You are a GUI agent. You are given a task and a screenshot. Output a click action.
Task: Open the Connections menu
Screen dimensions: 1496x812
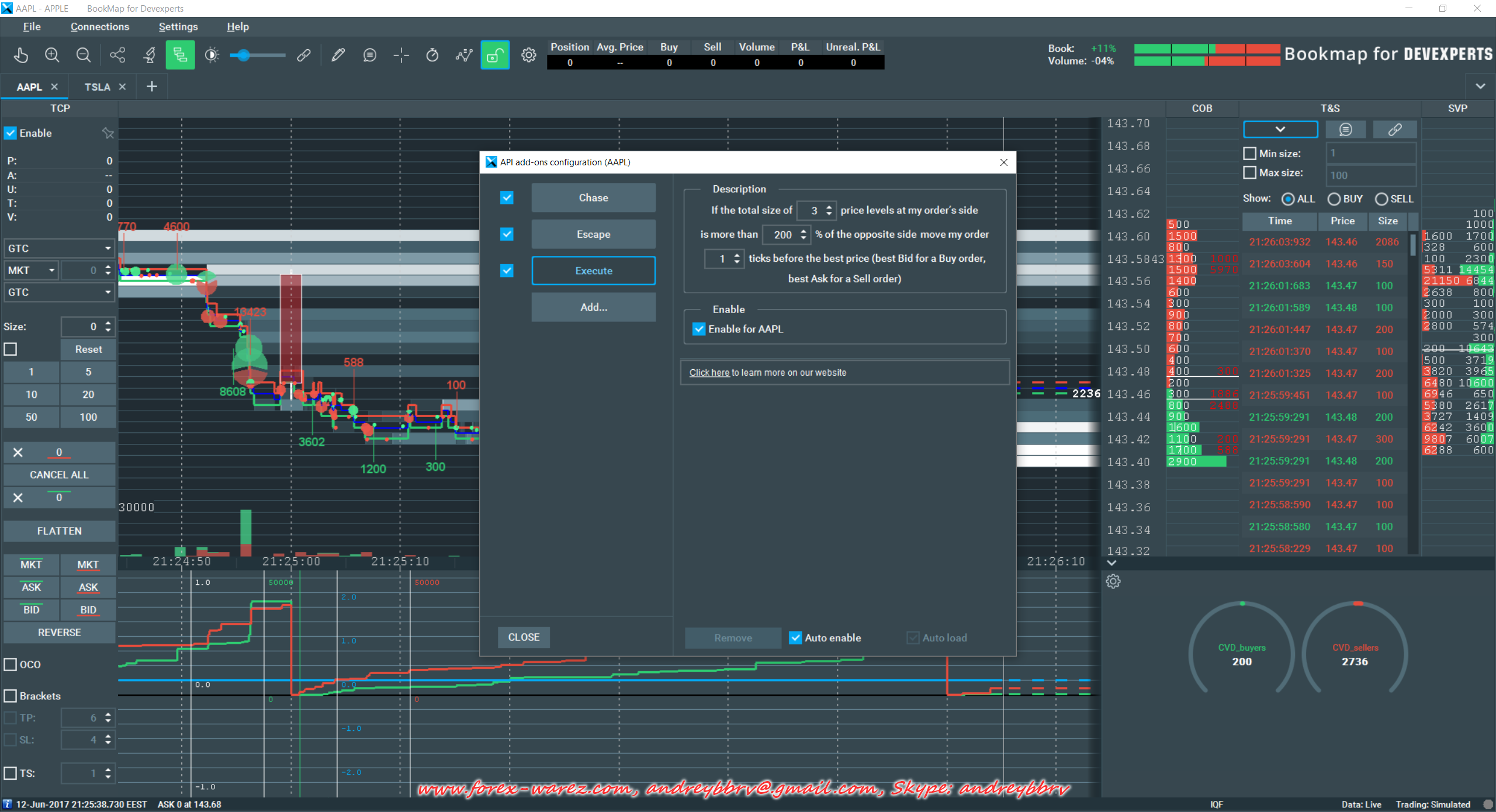(100, 27)
